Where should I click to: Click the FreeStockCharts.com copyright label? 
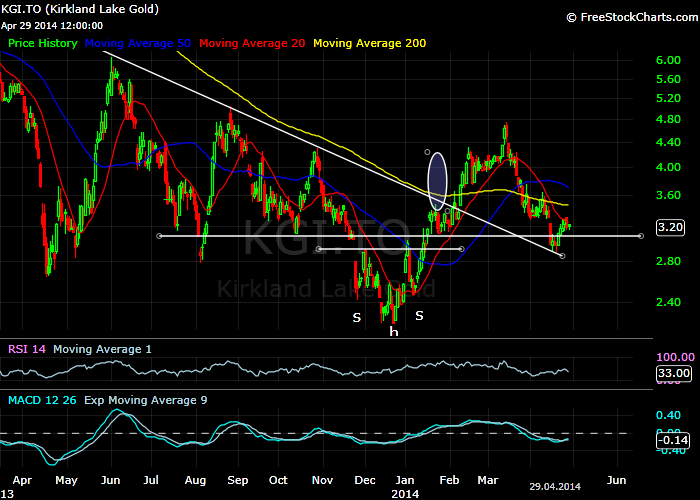point(632,17)
